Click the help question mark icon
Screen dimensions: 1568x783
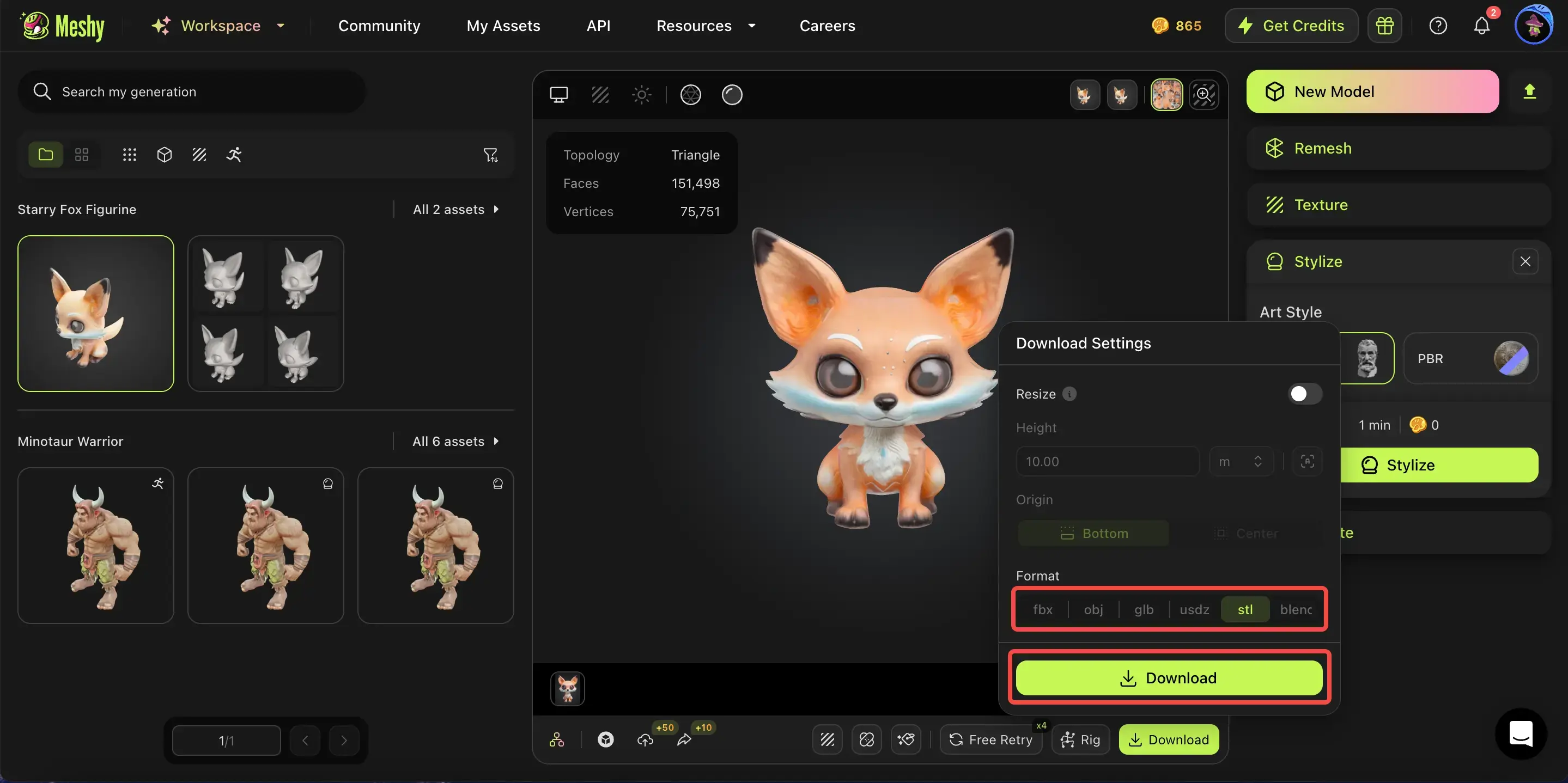pos(1437,26)
